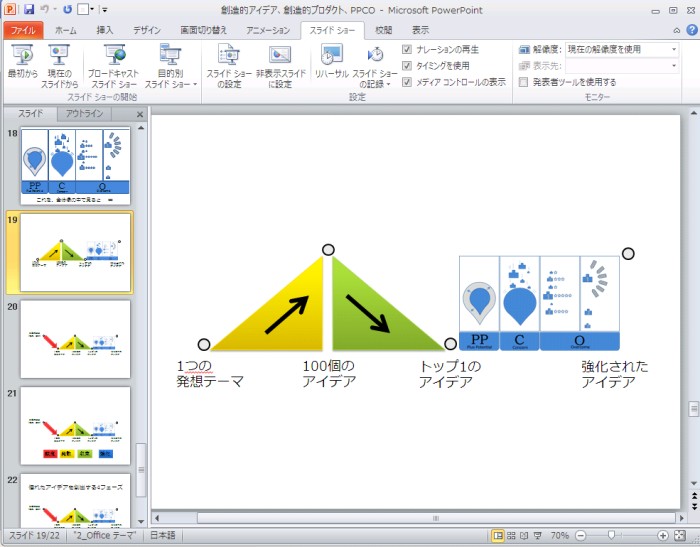This screenshot has width=700, height=547.
Task: Switch to Review tab (校閲)
Action: [383, 30]
